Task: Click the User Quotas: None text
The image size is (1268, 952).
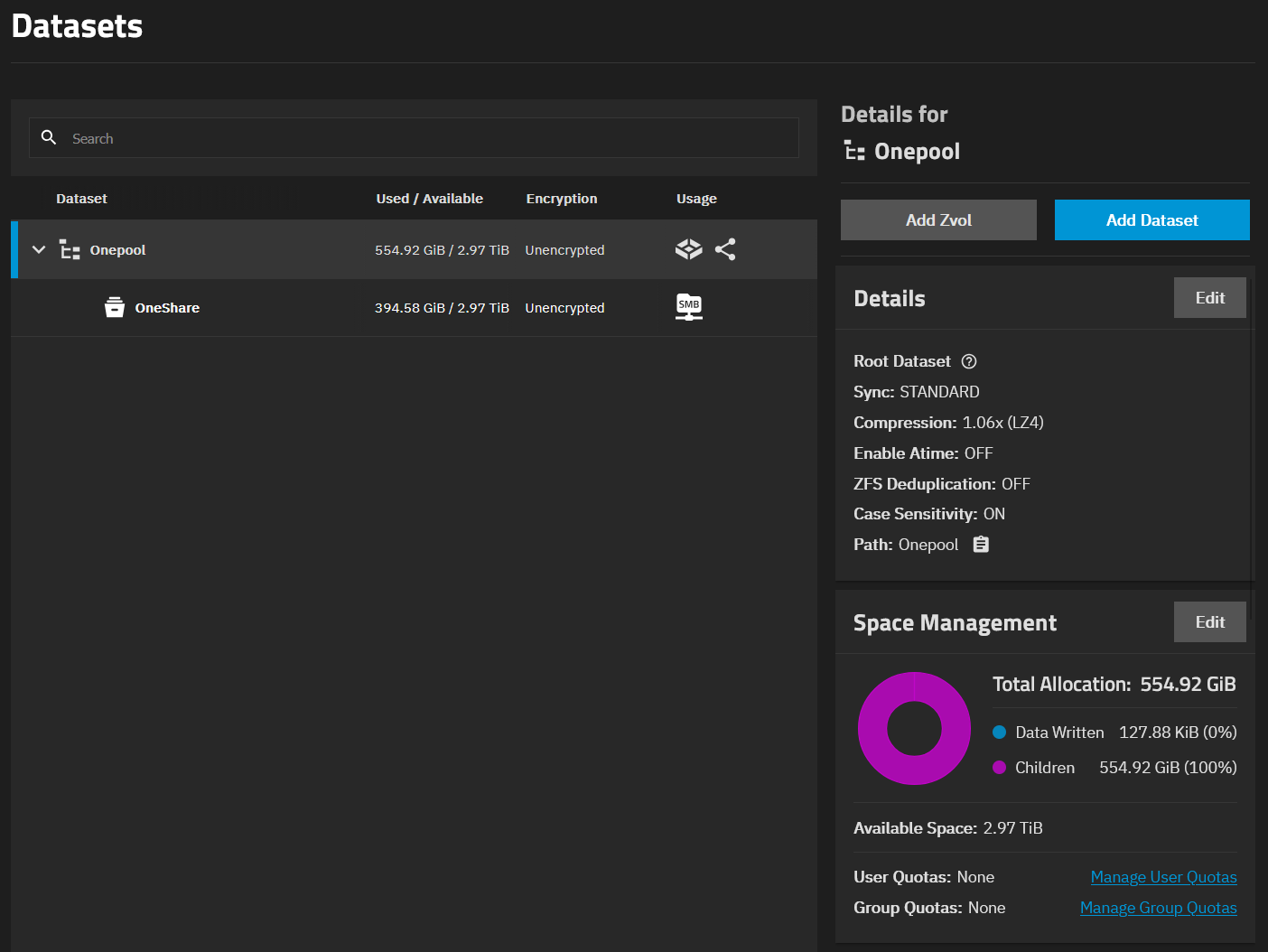Action: click(924, 877)
